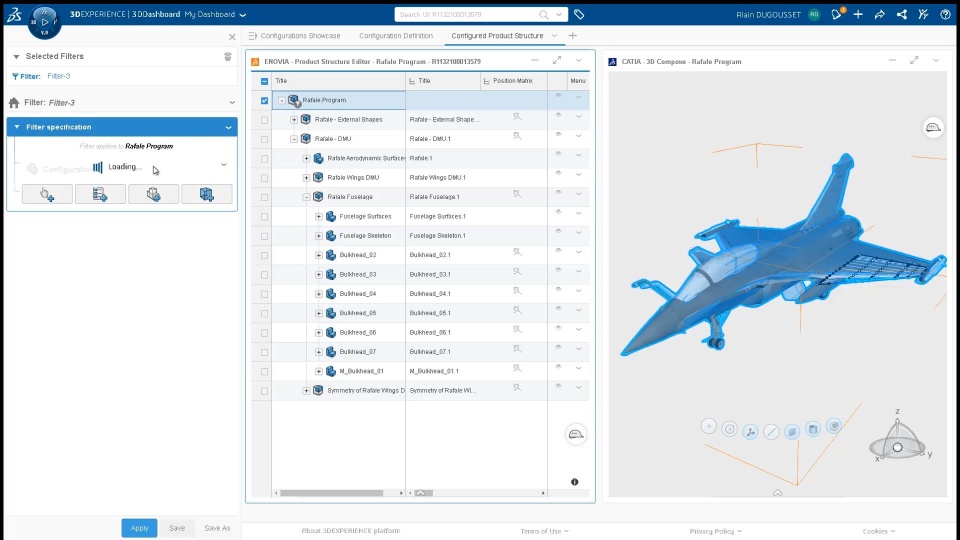This screenshot has width=960, height=540.
Task: Select the line mode icon in 3D toolbar
Action: (771, 432)
